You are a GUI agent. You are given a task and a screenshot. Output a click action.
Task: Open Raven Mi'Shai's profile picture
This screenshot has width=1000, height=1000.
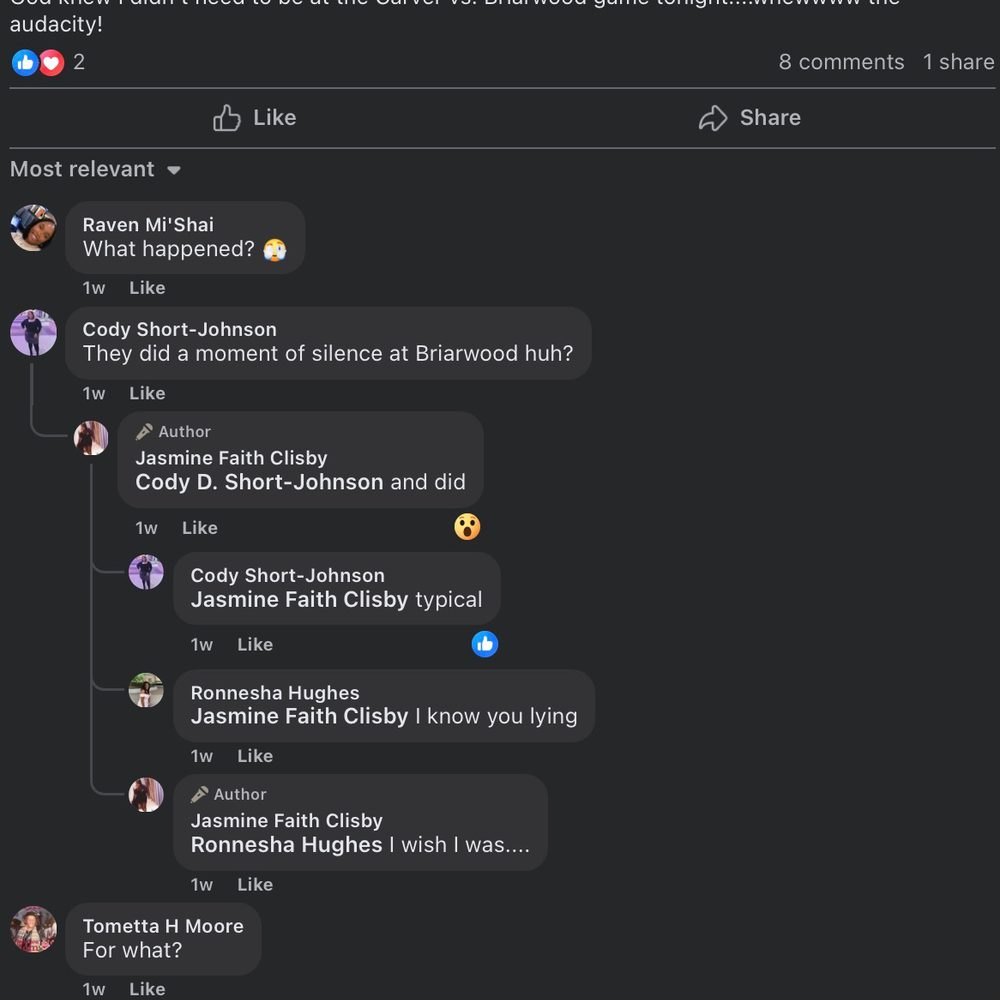click(33, 228)
